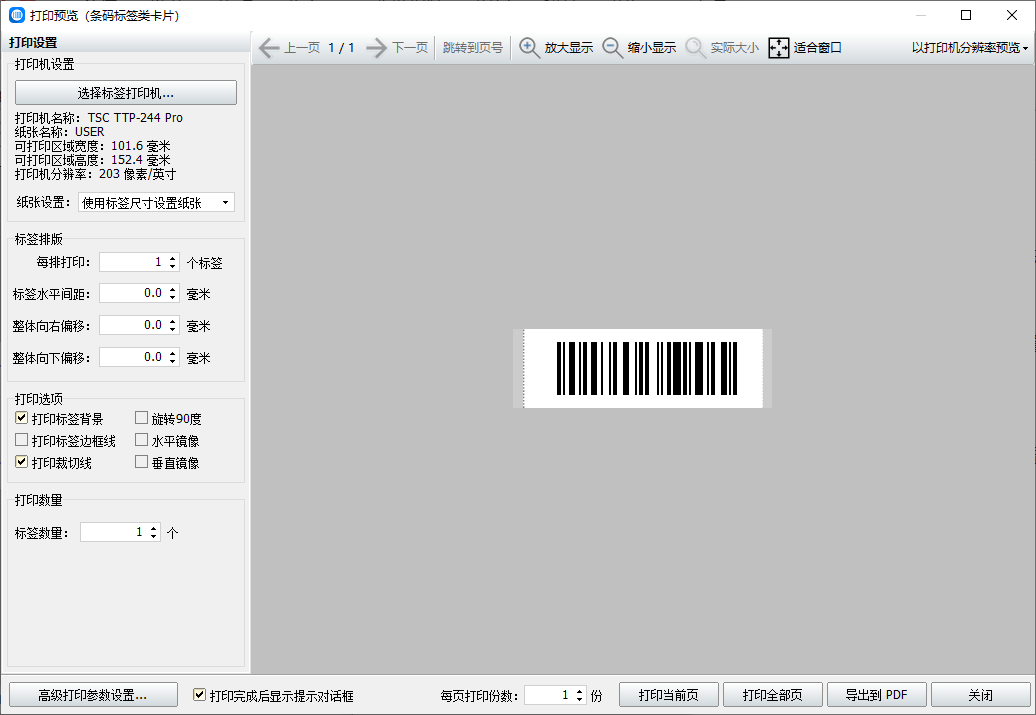Click 关闭 button at bottom right
The width and height of the screenshot is (1036, 715).
click(980, 695)
